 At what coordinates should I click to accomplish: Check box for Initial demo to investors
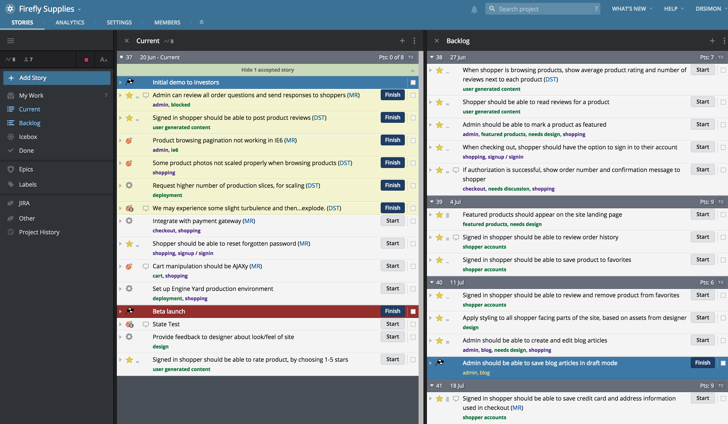click(413, 83)
